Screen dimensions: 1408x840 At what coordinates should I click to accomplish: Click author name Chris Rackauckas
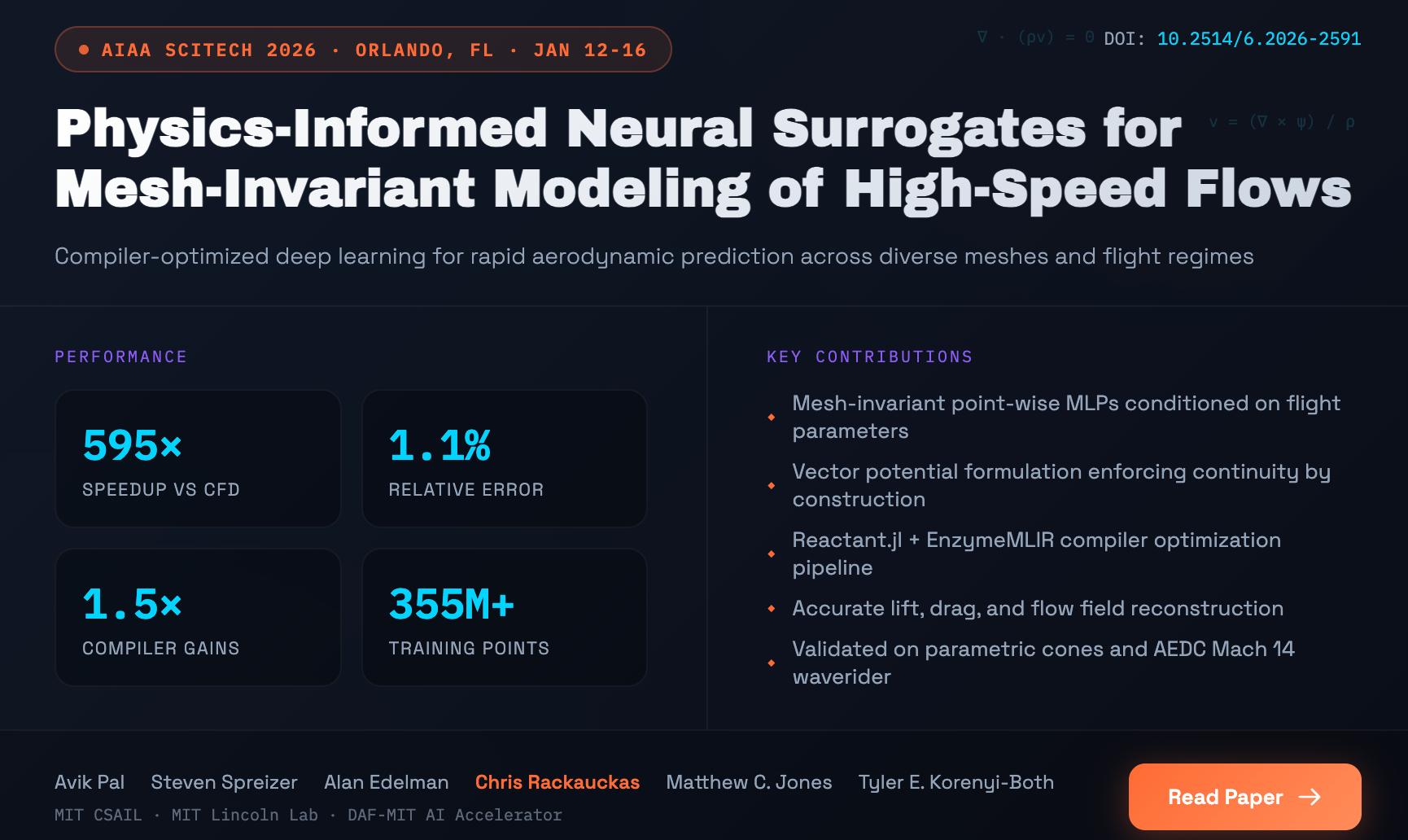pyautogui.click(x=557, y=782)
